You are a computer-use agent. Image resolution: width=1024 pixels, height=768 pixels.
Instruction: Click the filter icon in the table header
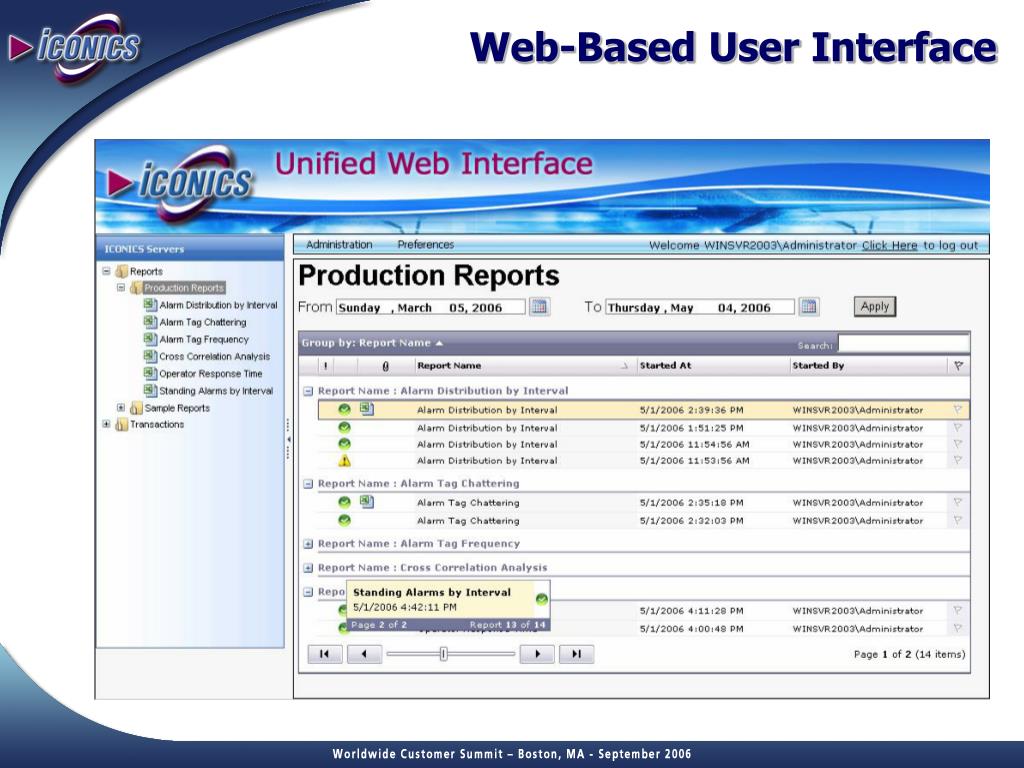pyautogui.click(x=958, y=366)
